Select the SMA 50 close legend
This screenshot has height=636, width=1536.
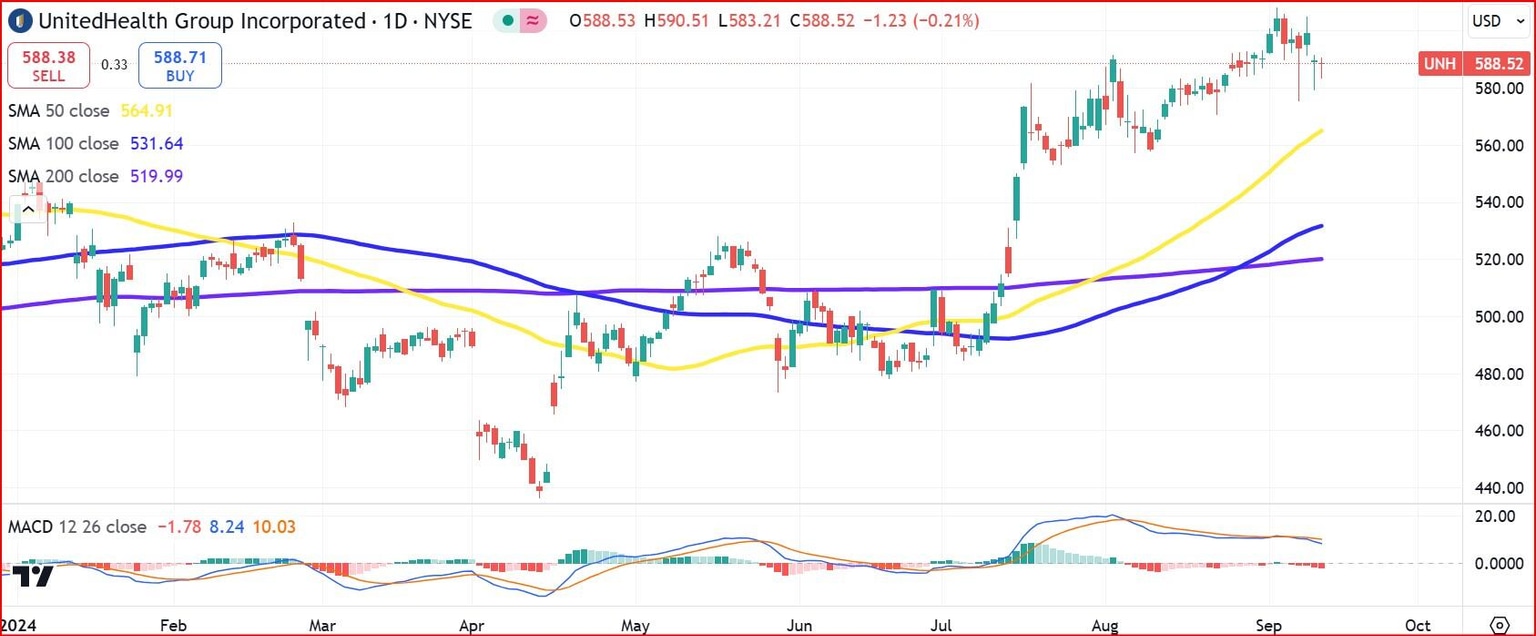tap(60, 111)
